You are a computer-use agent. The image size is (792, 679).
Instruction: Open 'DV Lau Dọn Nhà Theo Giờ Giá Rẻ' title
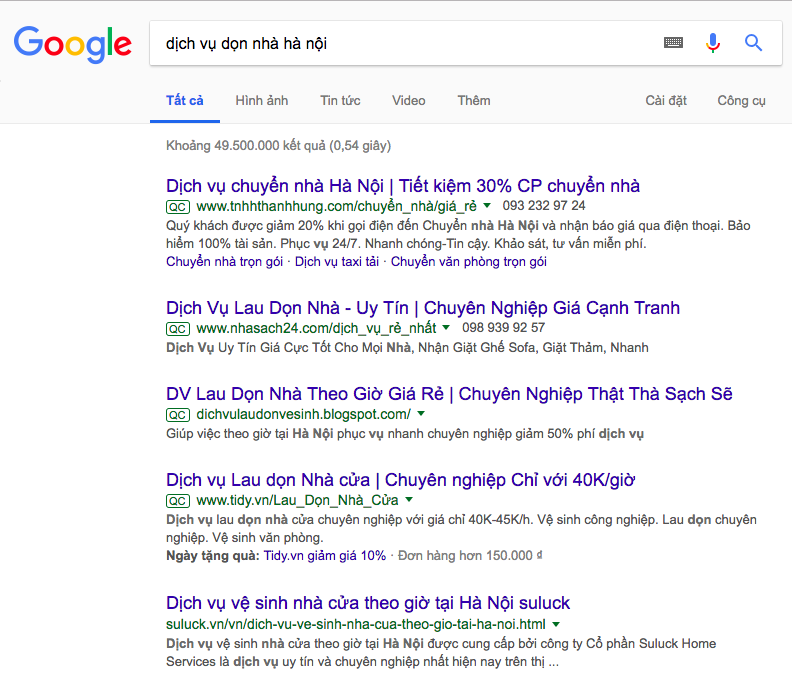(x=449, y=394)
